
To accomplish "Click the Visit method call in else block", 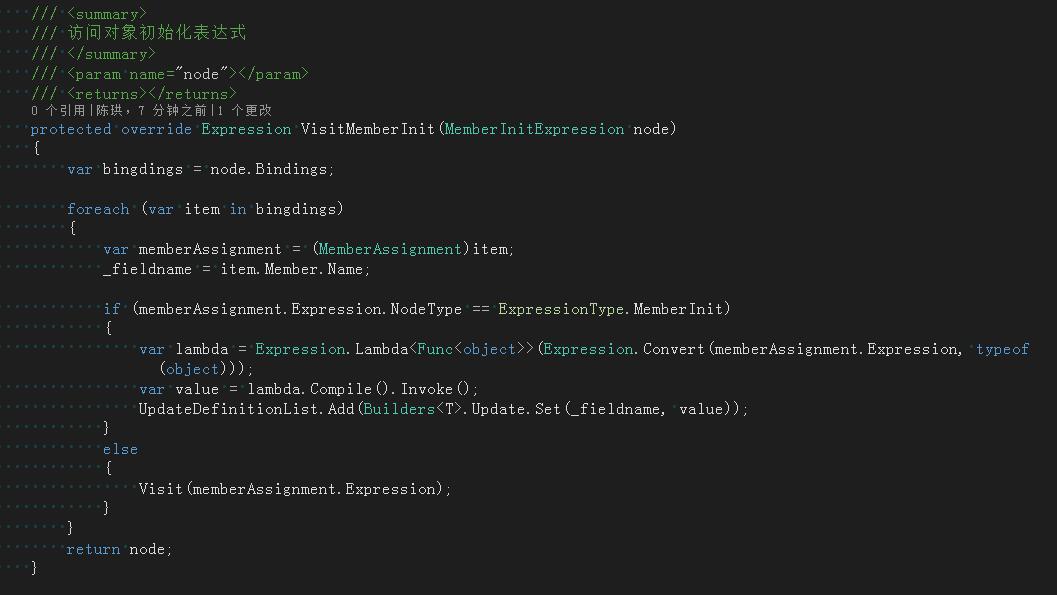I will [x=160, y=489].
